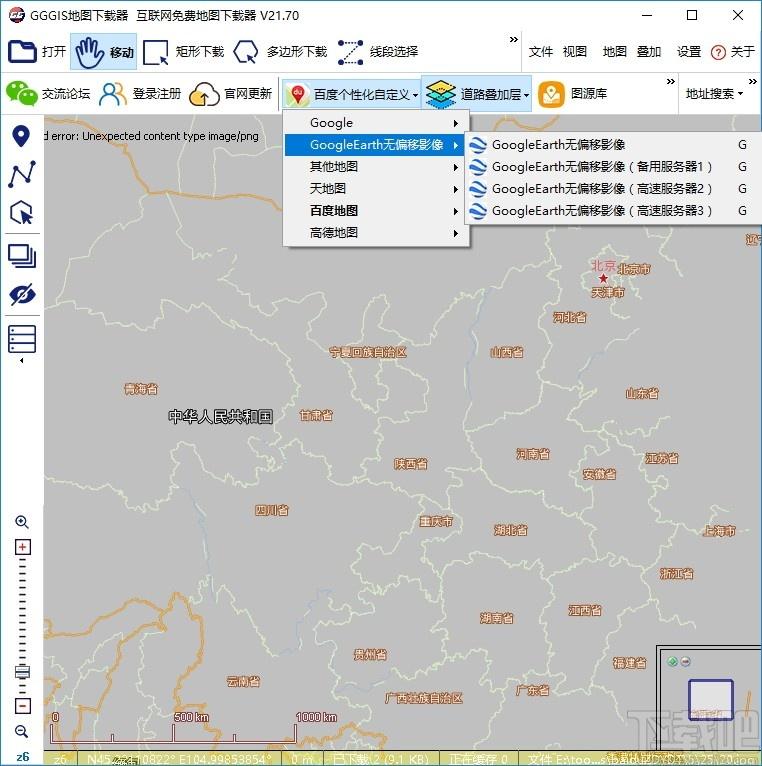
Task: Click the 北京 star marker on map
Action: [603, 278]
